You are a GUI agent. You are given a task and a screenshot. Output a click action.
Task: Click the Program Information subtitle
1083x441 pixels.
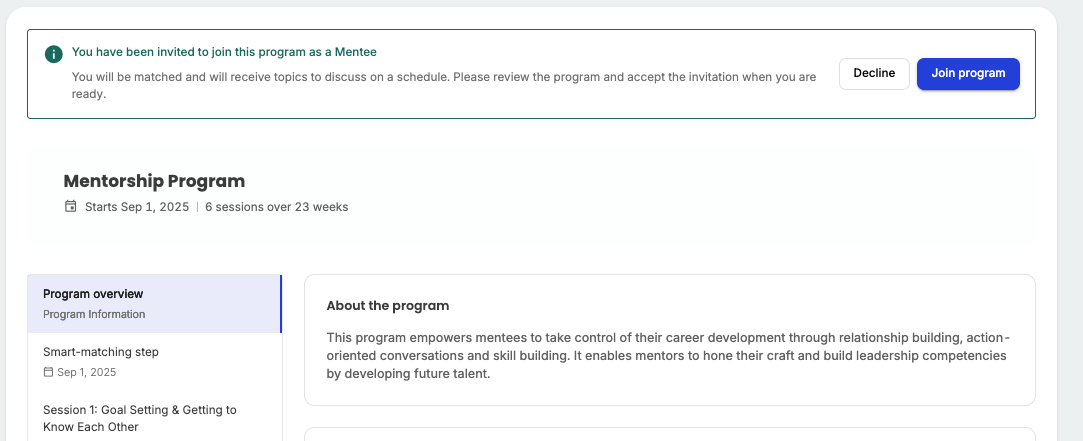pos(94,314)
